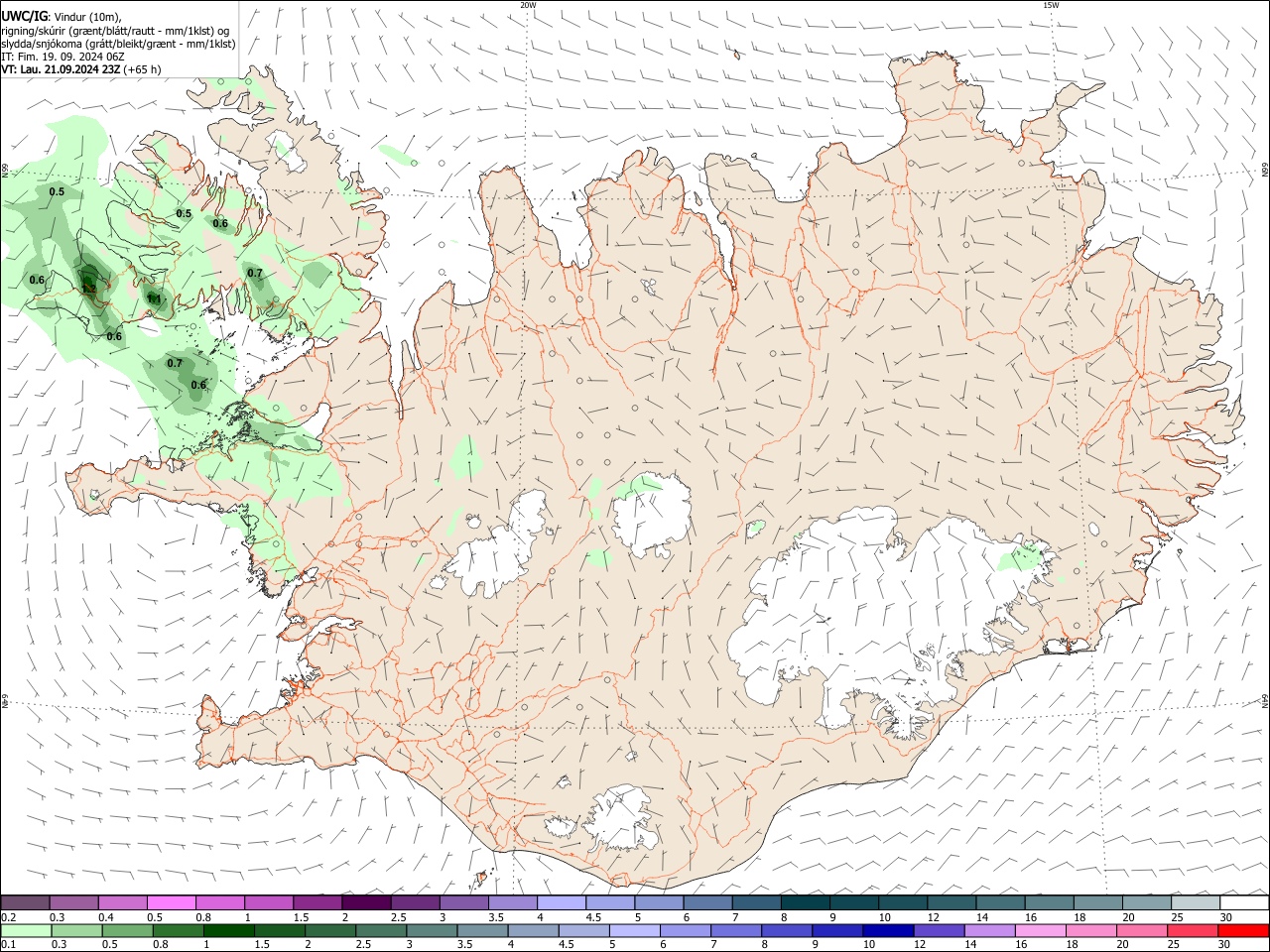Click the '12' label in the upper legend row
Viewport: 1270px width, 952px height.
[x=935, y=917]
